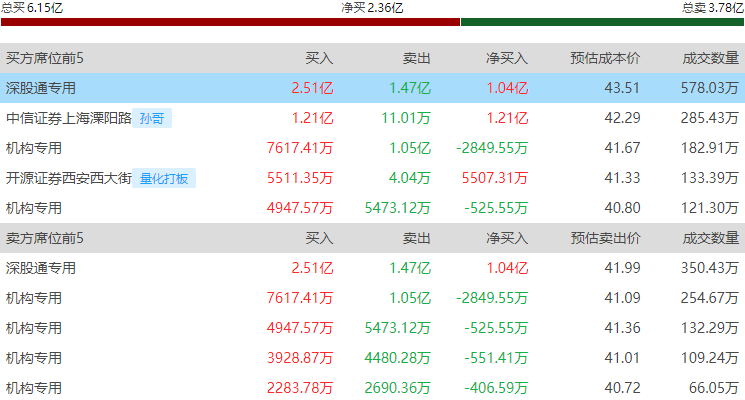Click the volume 109.24万 cell
The height and width of the screenshot is (400, 745).
pyautogui.click(x=710, y=358)
